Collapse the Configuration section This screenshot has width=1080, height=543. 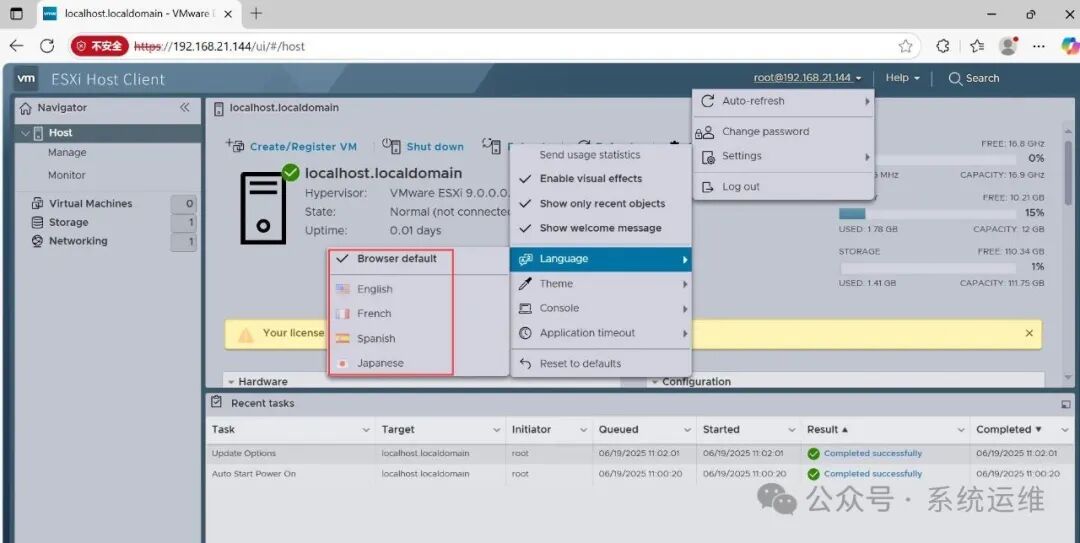pyautogui.click(x=655, y=382)
